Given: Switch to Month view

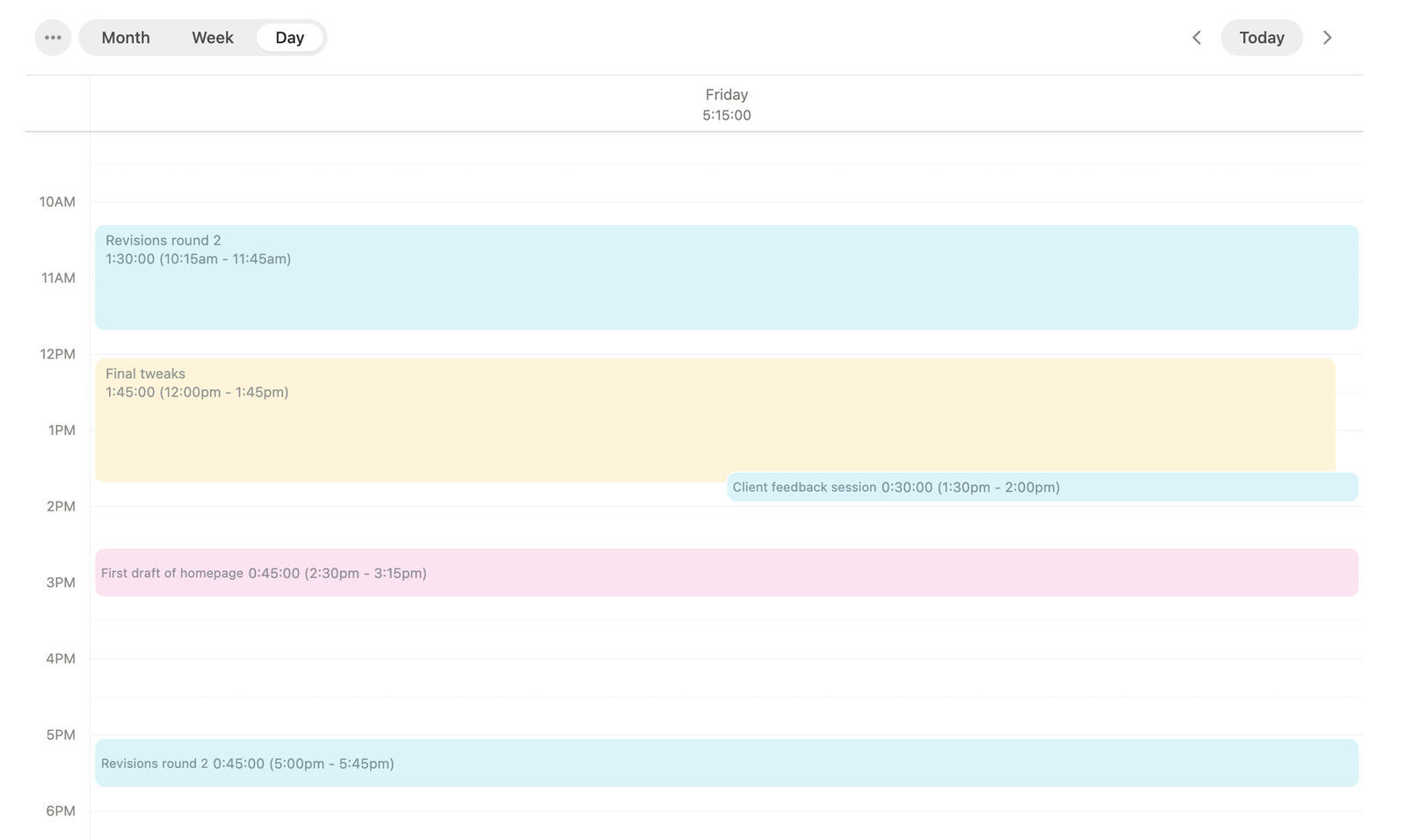Looking at the screenshot, I should click(x=126, y=38).
